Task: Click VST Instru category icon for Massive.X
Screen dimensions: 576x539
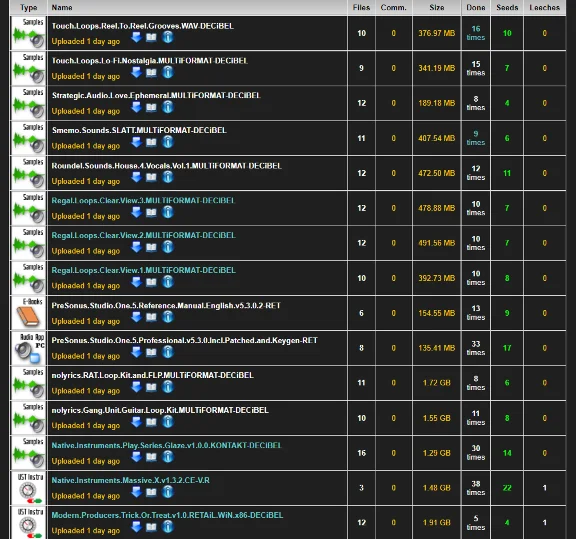Action: click(29, 488)
